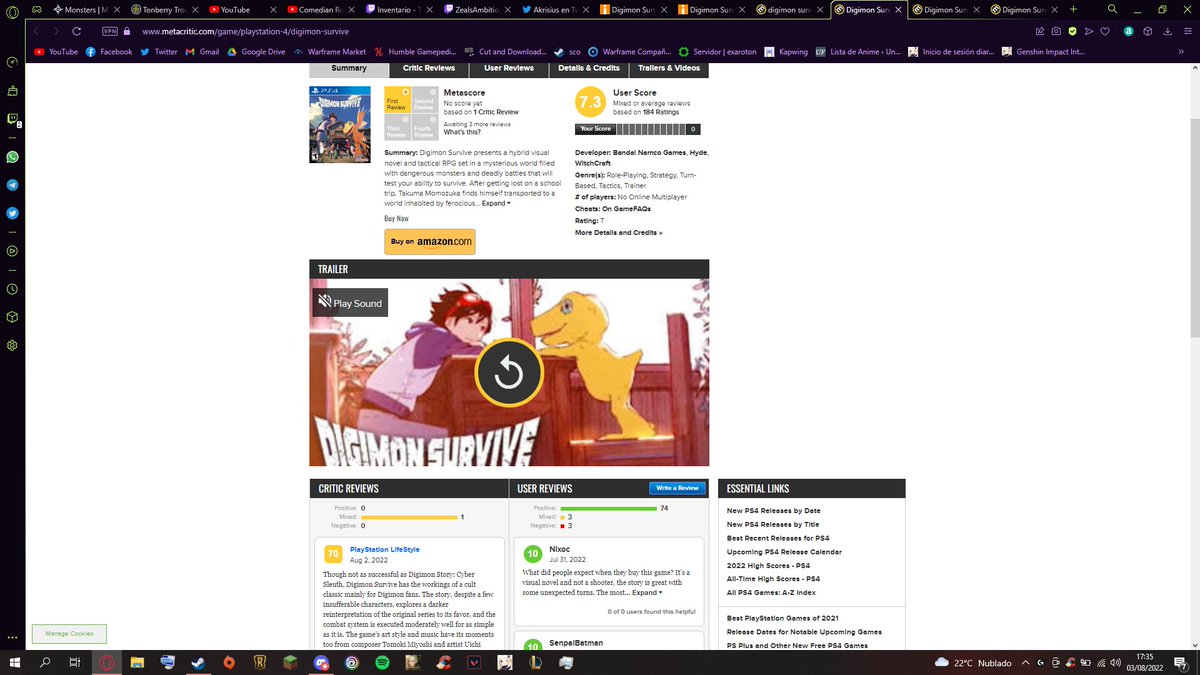
Task: Open a new tab with plus button
Action: 1073,9
